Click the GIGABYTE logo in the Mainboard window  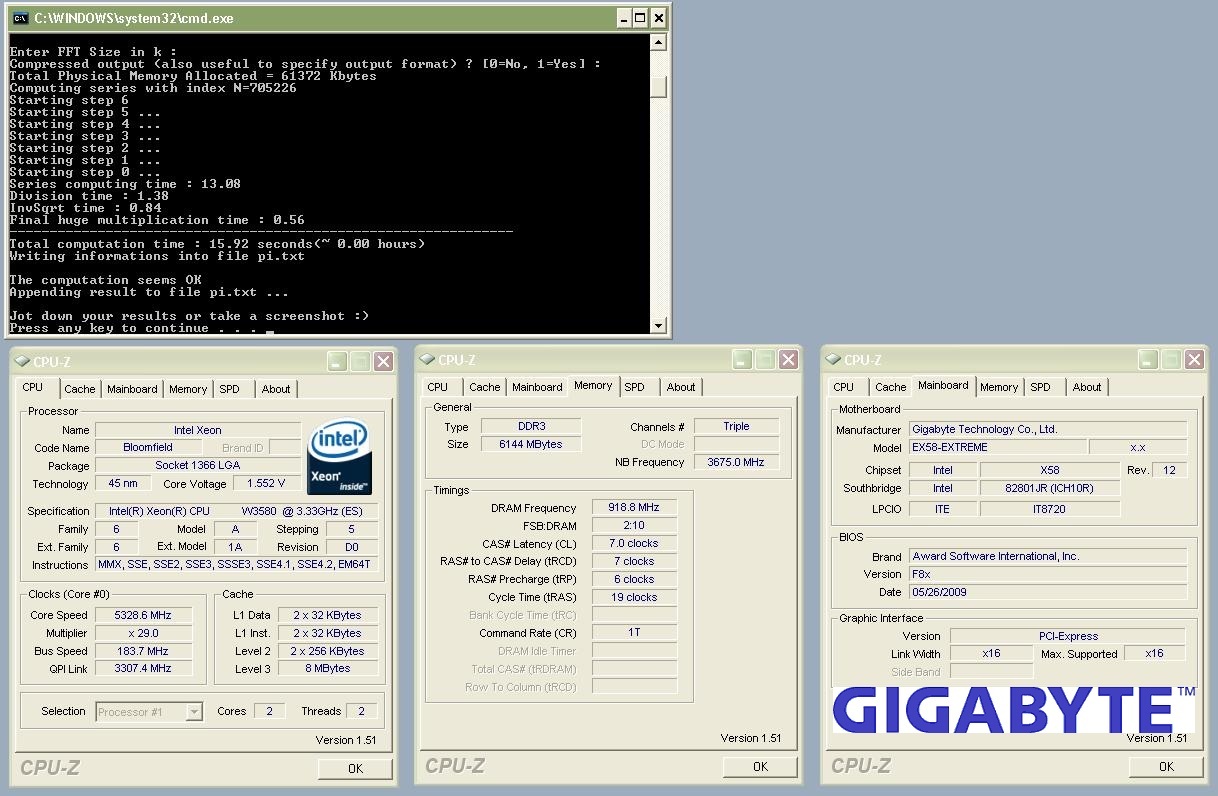click(1014, 709)
